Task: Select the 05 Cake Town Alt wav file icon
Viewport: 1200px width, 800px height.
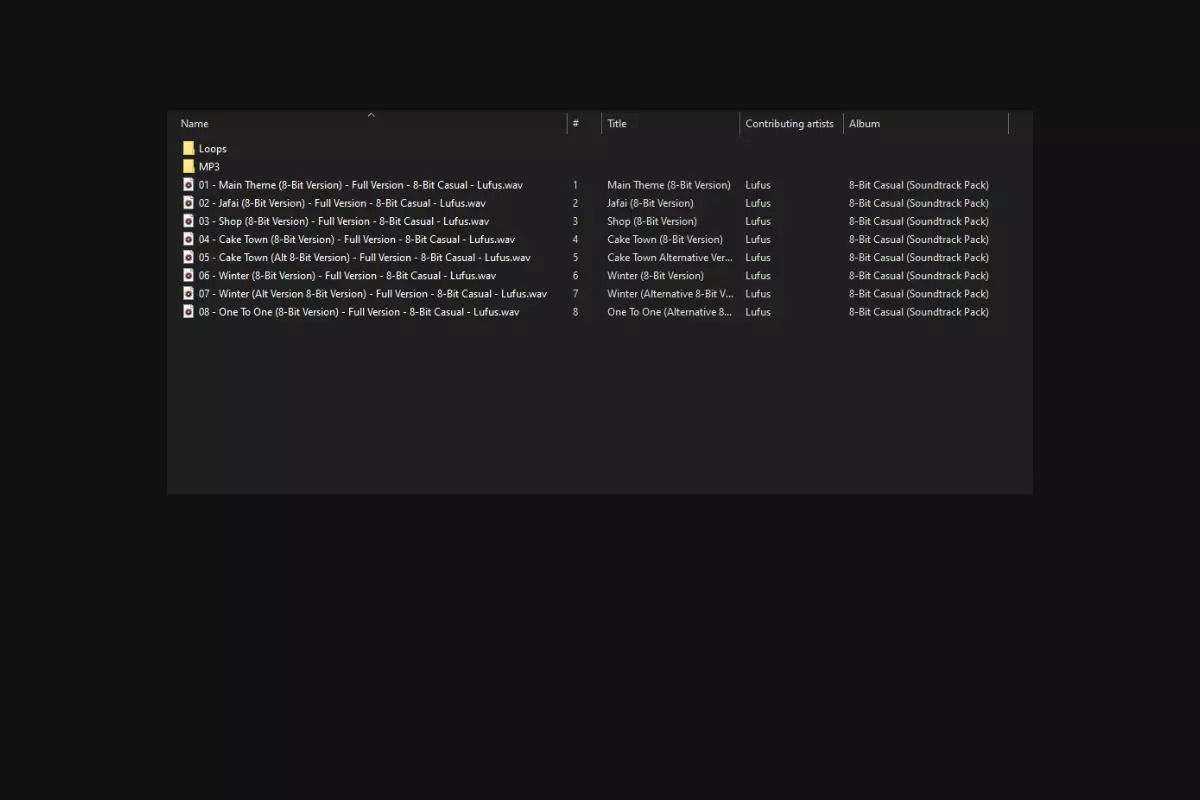Action: (188, 256)
